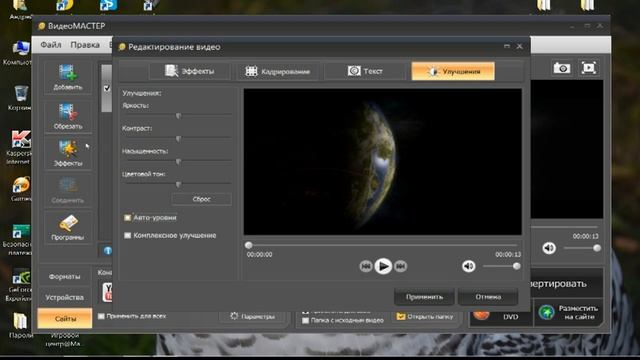Open the Пароли folder on desktop
Screen dimensions: 640x360
[20, 326]
